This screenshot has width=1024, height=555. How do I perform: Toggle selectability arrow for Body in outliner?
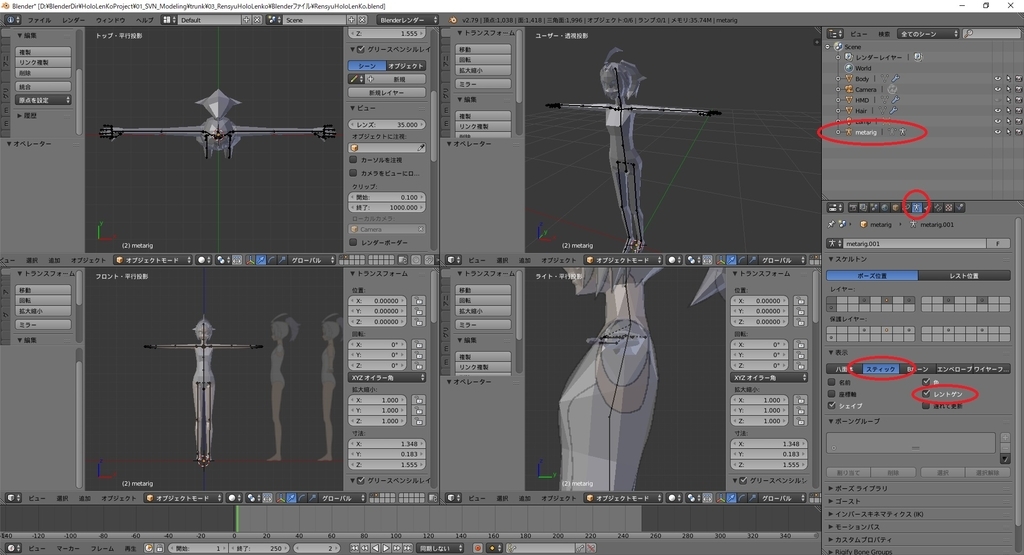pyautogui.click(x=1008, y=78)
